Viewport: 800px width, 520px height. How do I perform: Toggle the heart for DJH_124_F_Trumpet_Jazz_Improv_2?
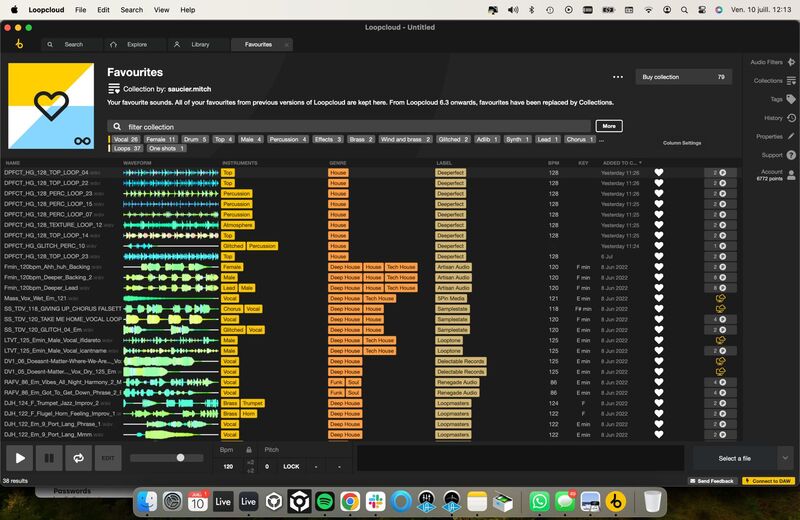click(x=659, y=403)
